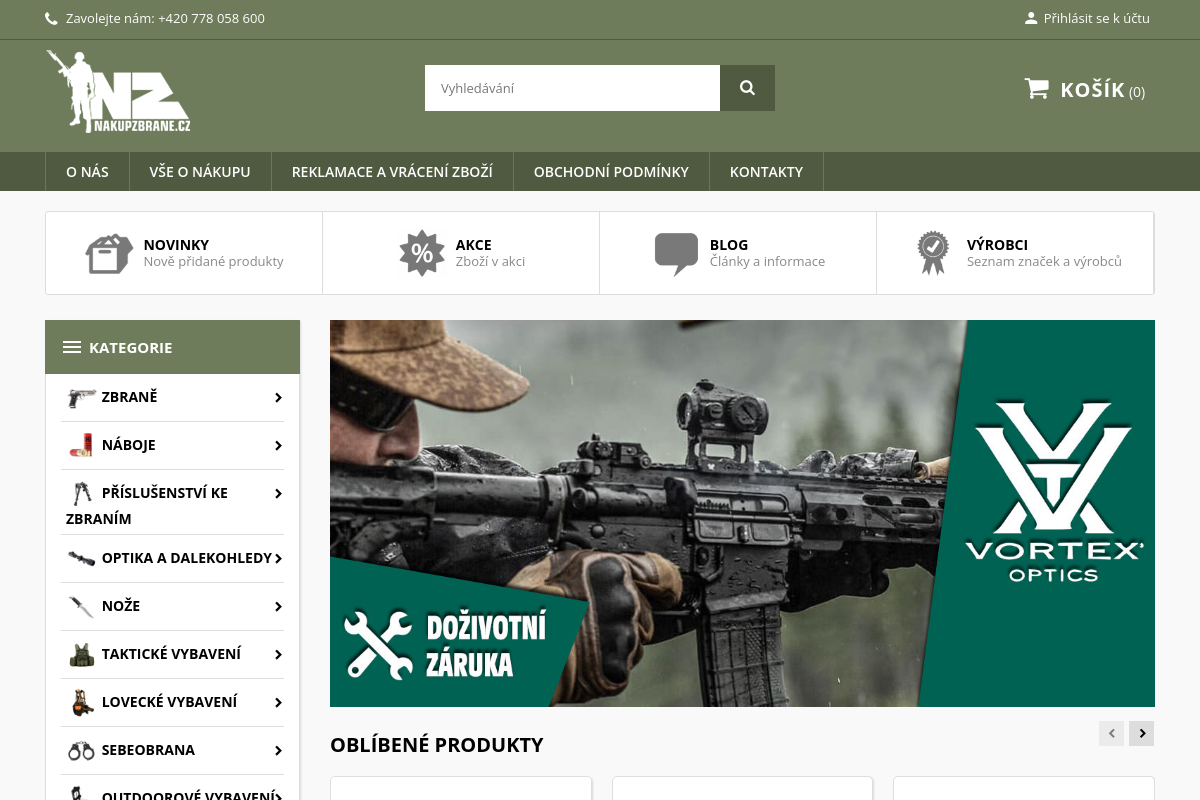The width and height of the screenshot is (1200, 800).
Task: Click the tactical vest icon
Action: coord(82,654)
